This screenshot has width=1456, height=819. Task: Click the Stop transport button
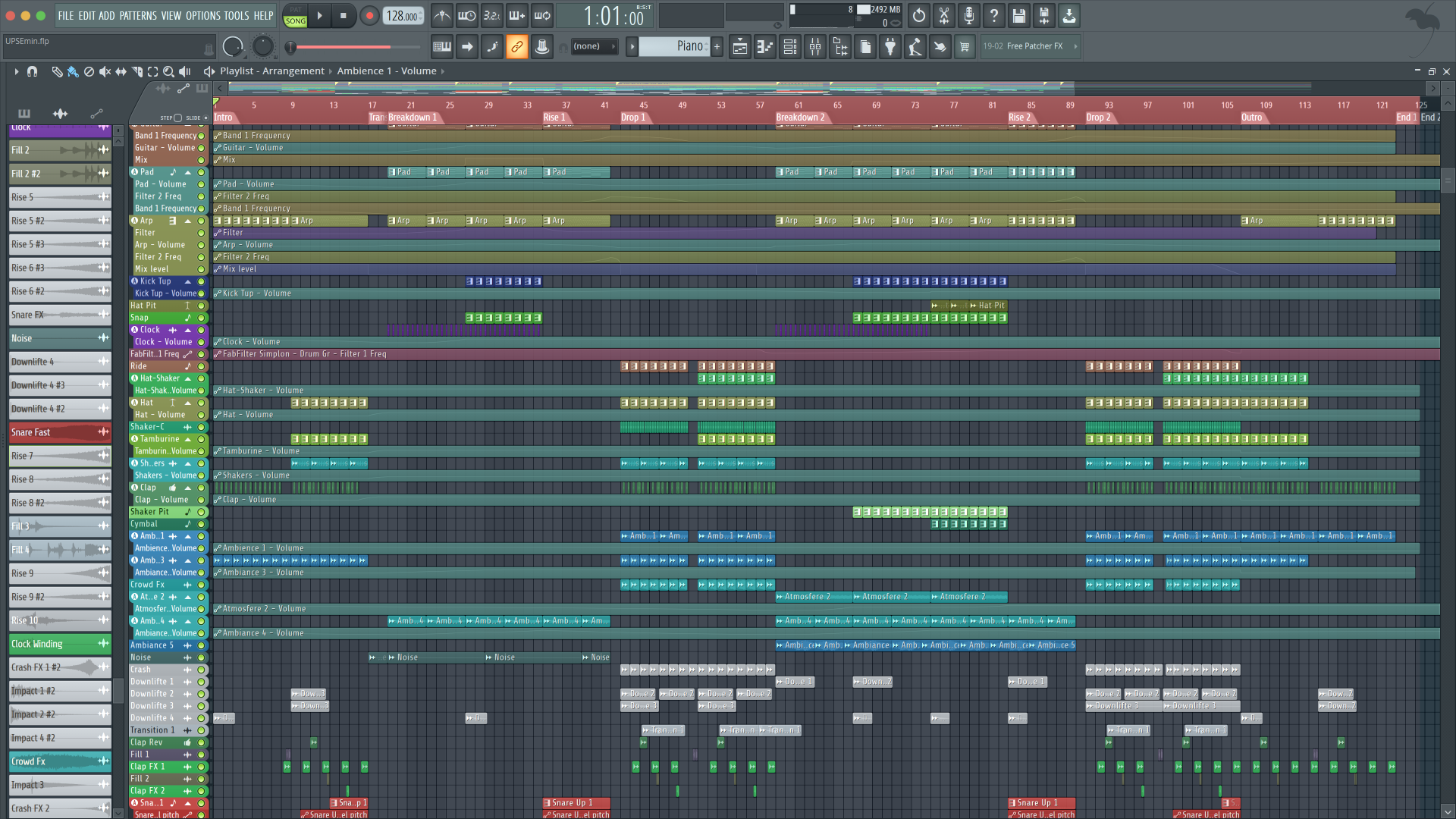pos(344,16)
